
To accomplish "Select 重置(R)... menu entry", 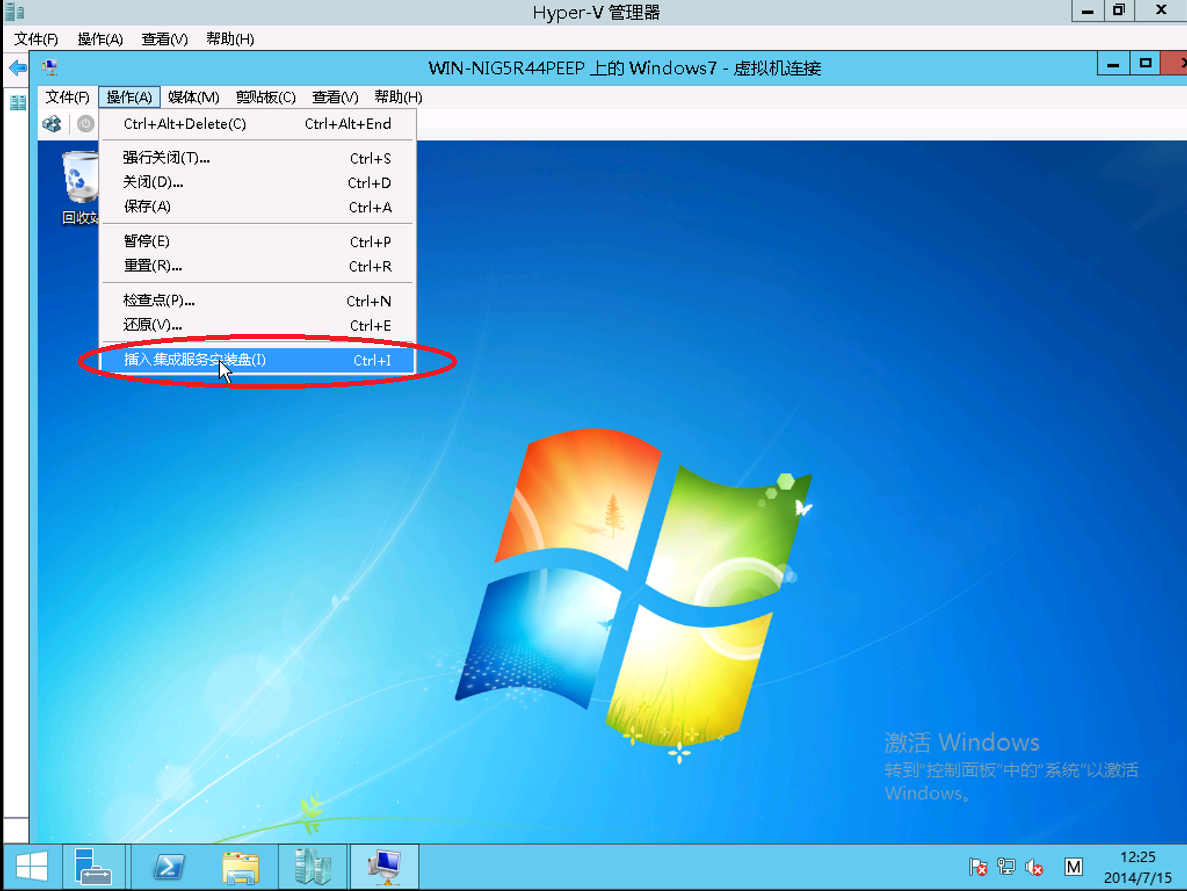I will [x=257, y=266].
